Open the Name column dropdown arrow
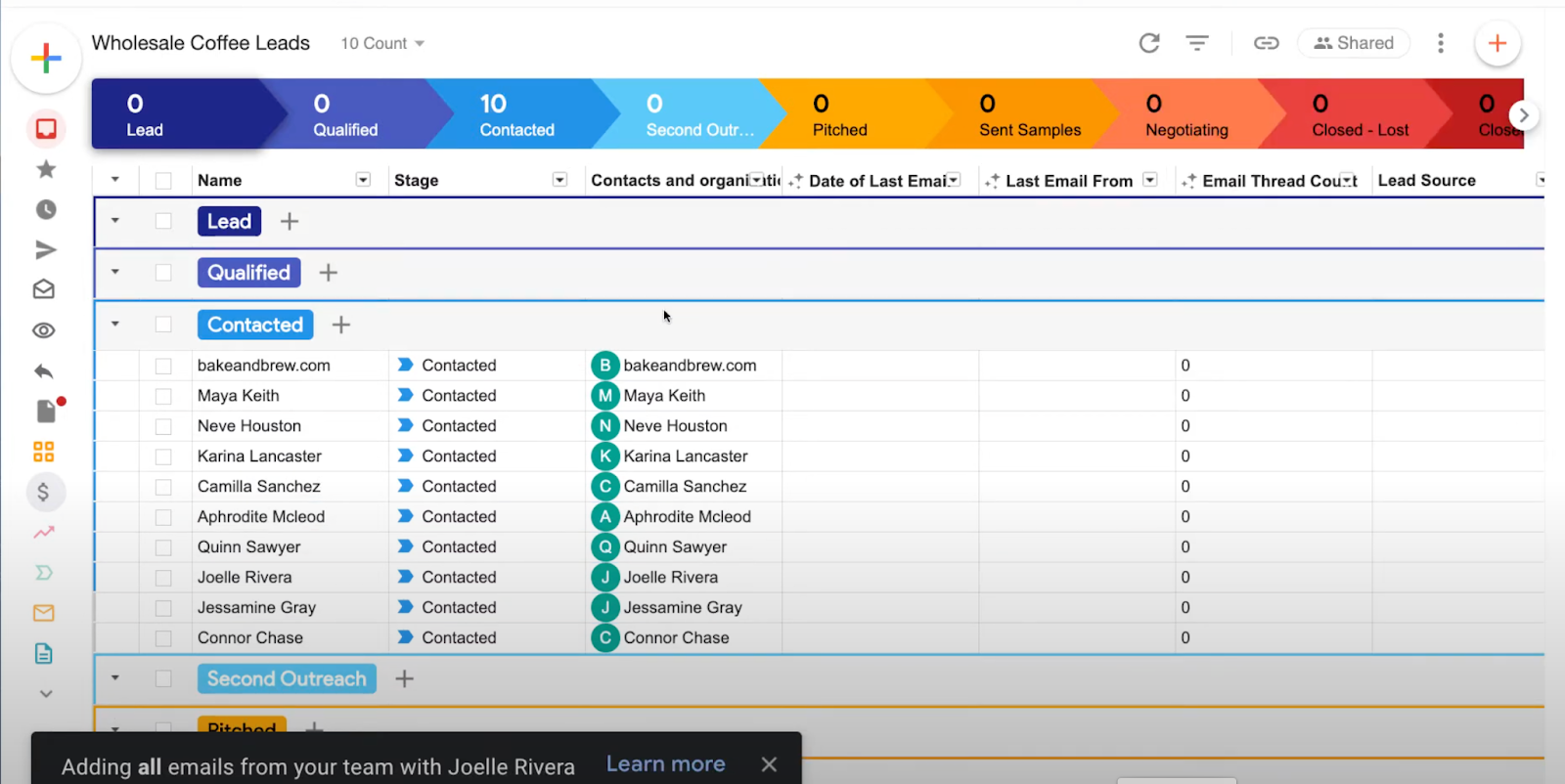The height and width of the screenshot is (784, 1565). (x=363, y=180)
